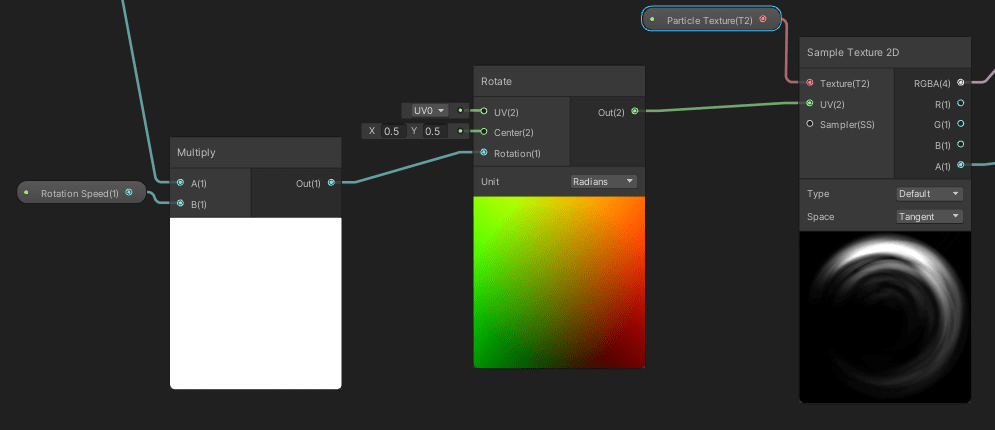This screenshot has width=995, height=430.
Task: Open the Unit Radians dropdown
Action: pos(603,182)
